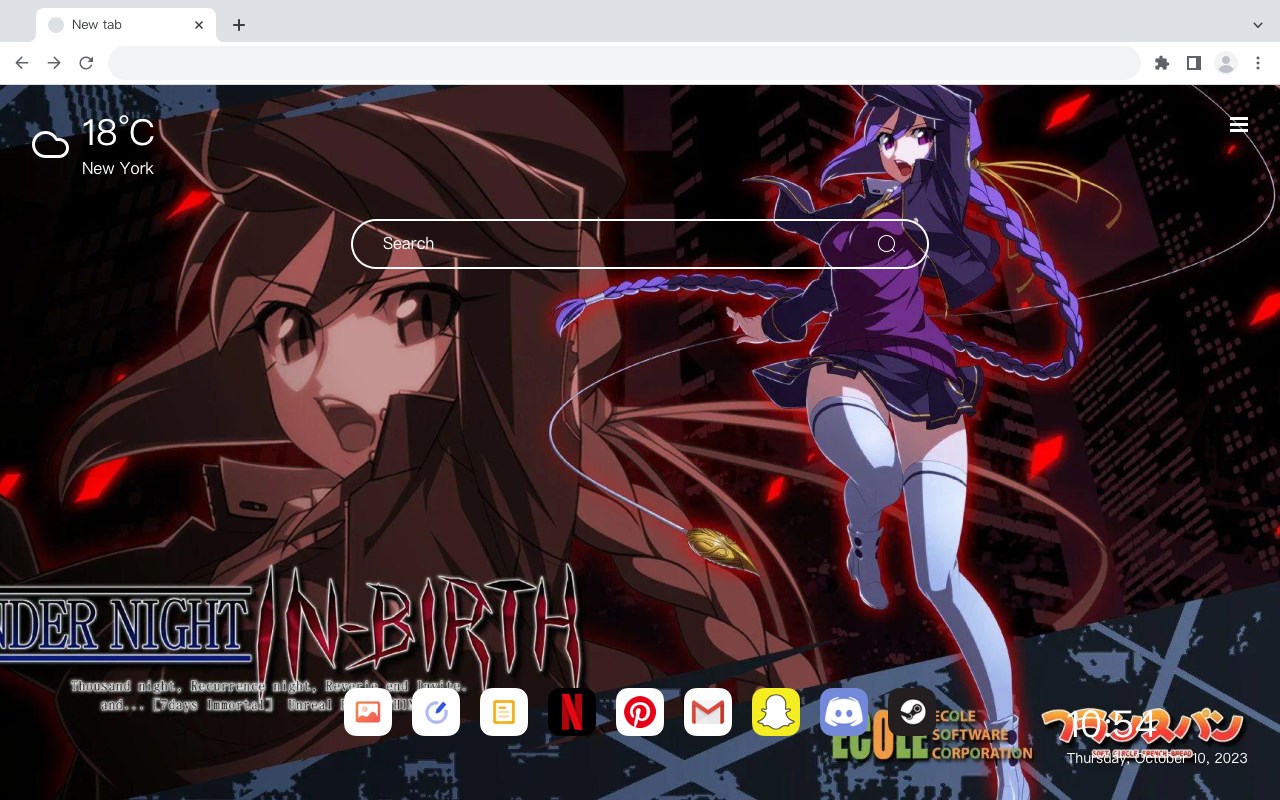Open the Photos shortcut icon
This screenshot has width=1280, height=800.
368,712
